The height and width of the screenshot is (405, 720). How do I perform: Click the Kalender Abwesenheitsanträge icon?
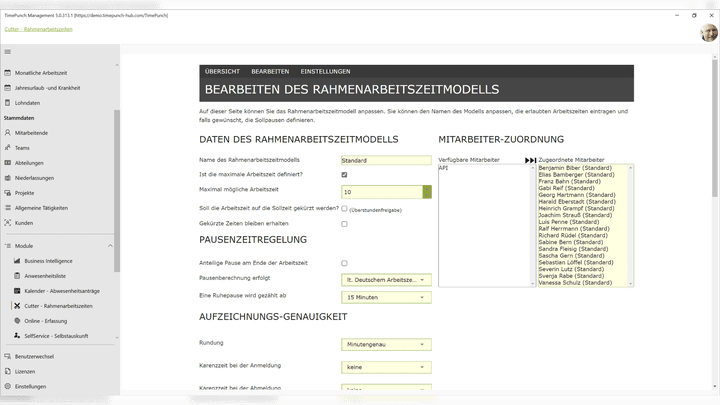(x=17, y=291)
